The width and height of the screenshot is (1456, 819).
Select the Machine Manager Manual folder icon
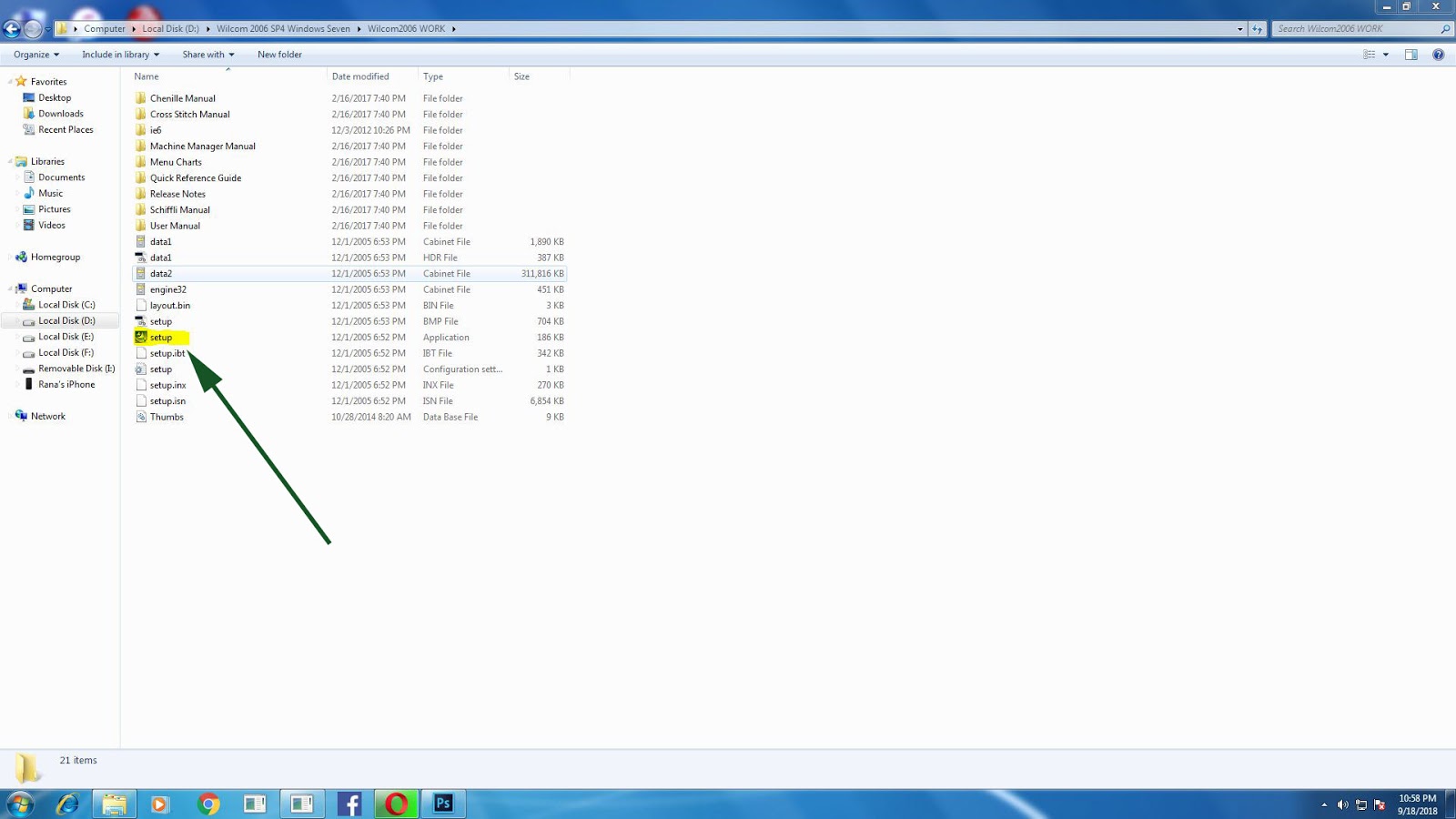pos(141,147)
